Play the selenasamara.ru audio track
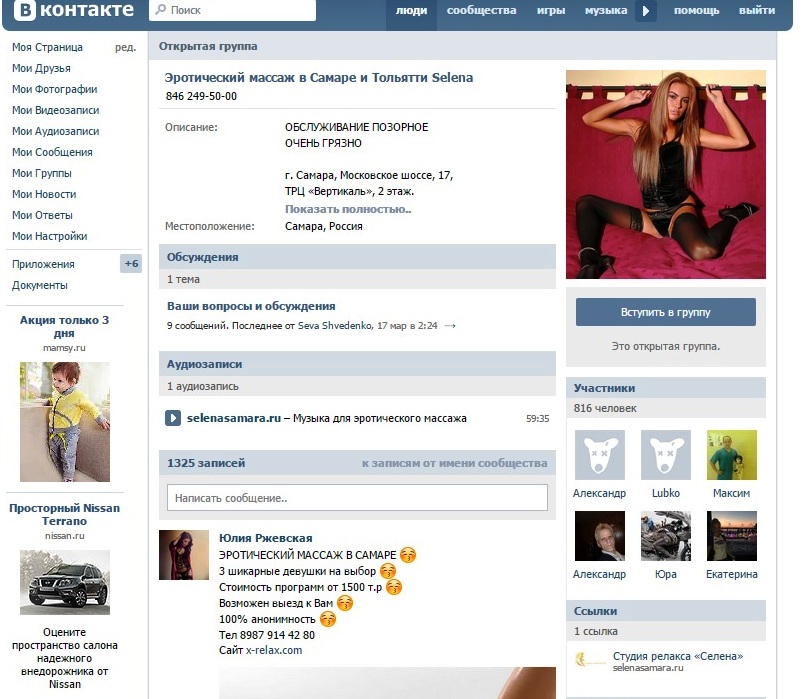This screenshot has width=804, height=699. [173, 418]
